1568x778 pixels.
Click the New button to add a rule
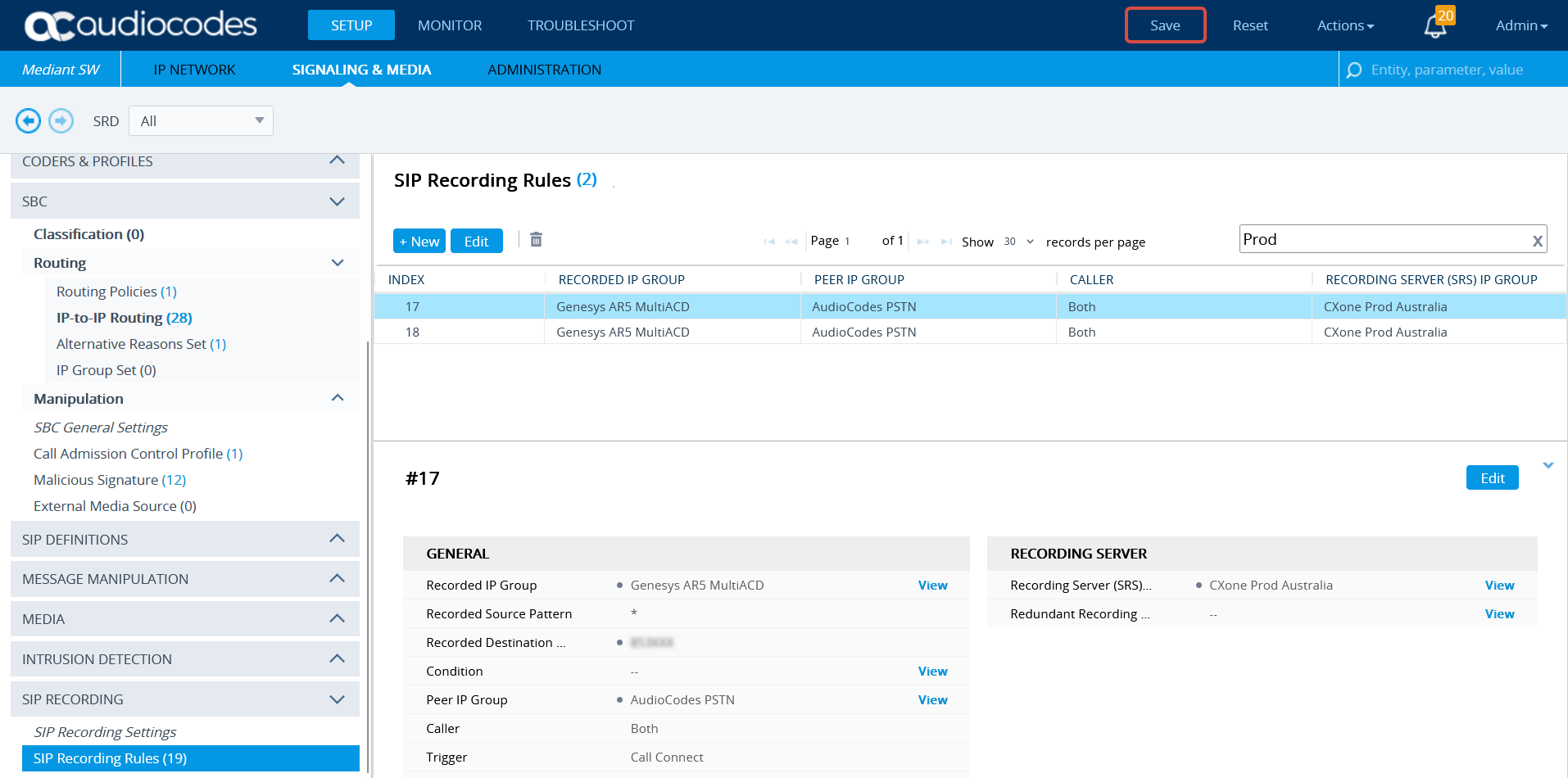coord(419,242)
